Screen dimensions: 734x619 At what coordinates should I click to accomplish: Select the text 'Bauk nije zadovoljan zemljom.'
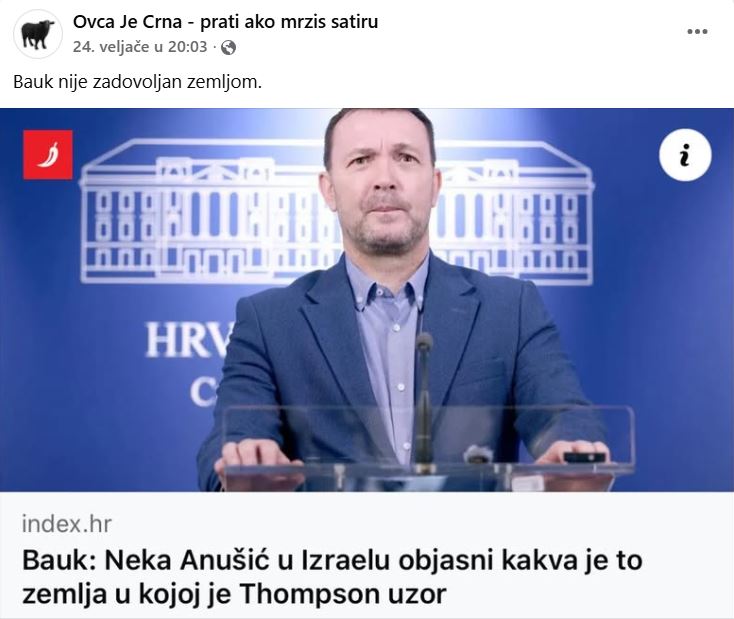(x=138, y=82)
